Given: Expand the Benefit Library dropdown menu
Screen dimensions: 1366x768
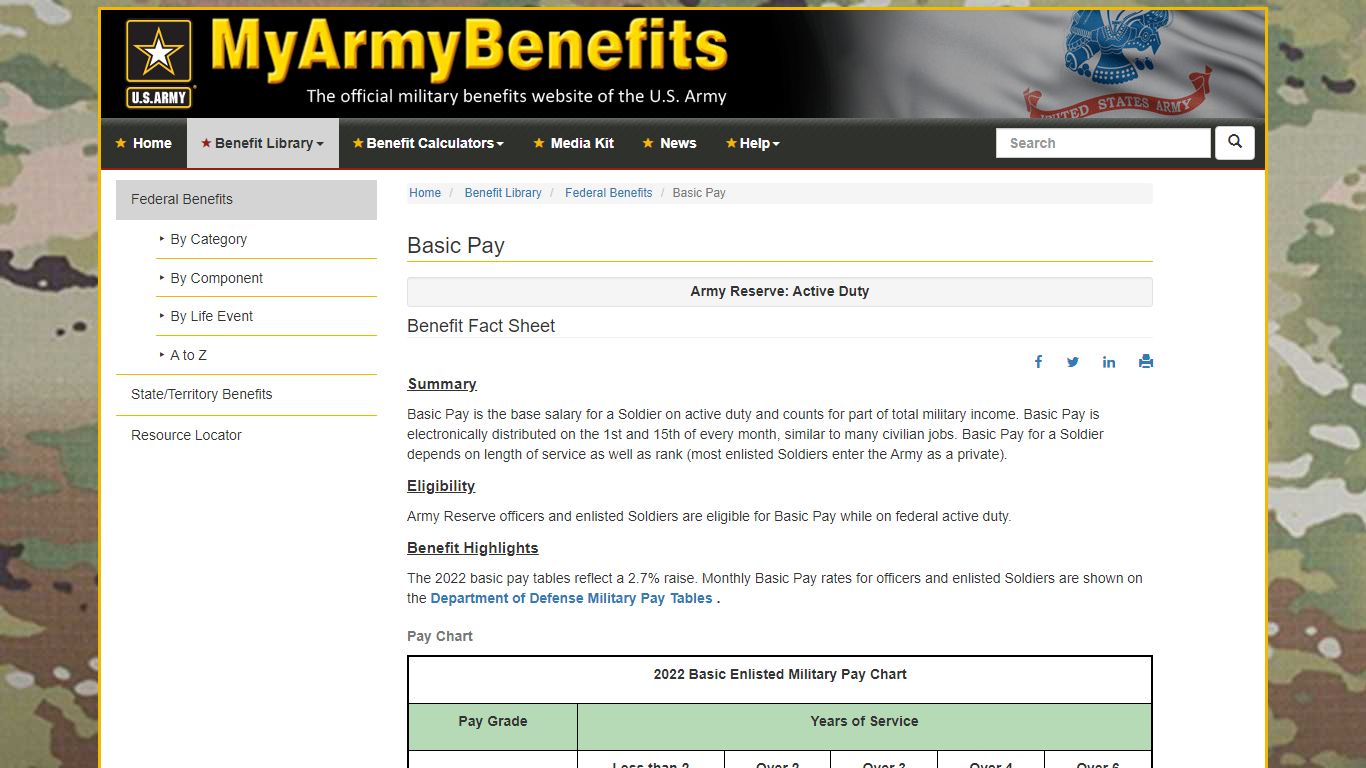Looking at the screenshot, I should tap(263, 143).
